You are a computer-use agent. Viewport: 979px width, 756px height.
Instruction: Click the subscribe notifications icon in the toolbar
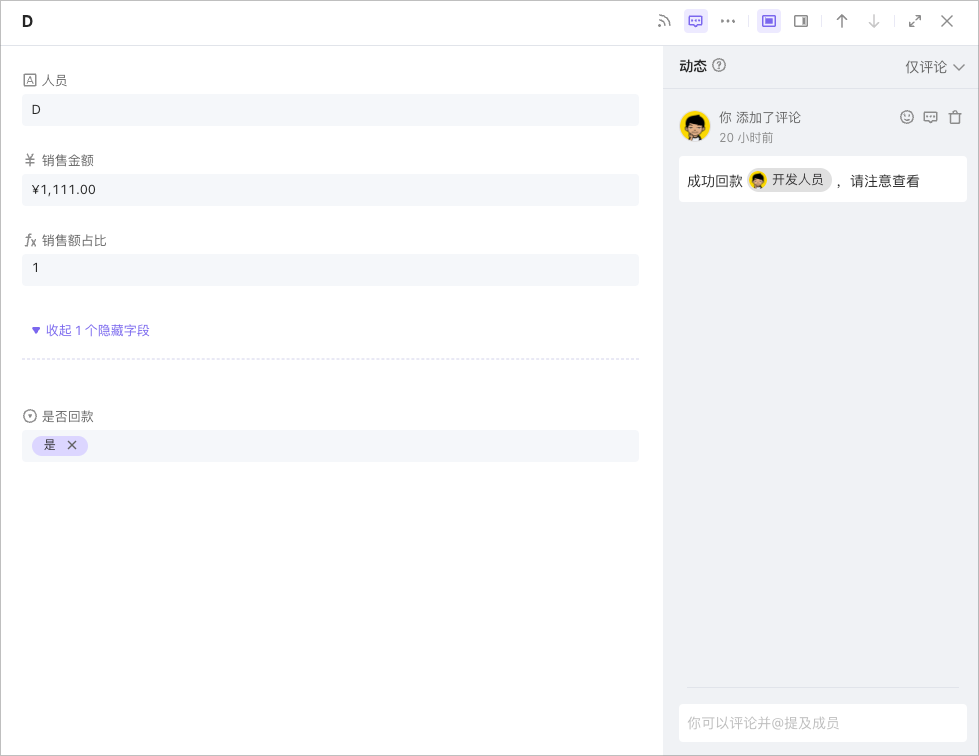663,20
